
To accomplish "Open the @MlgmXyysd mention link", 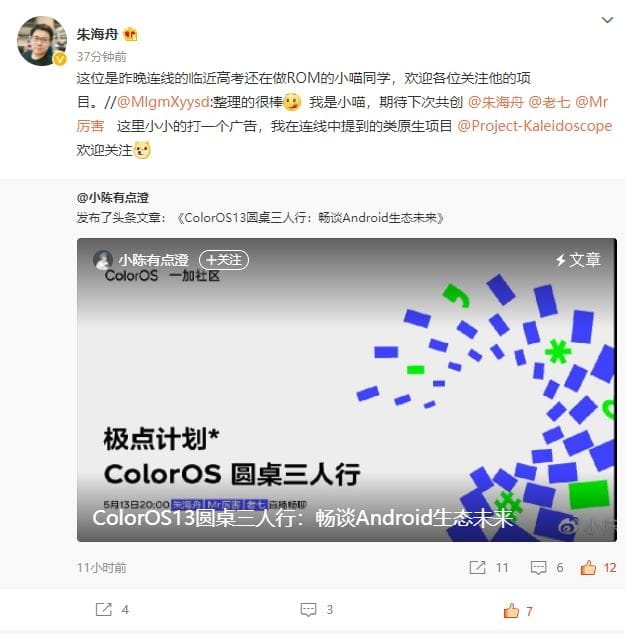I will 163,102.
